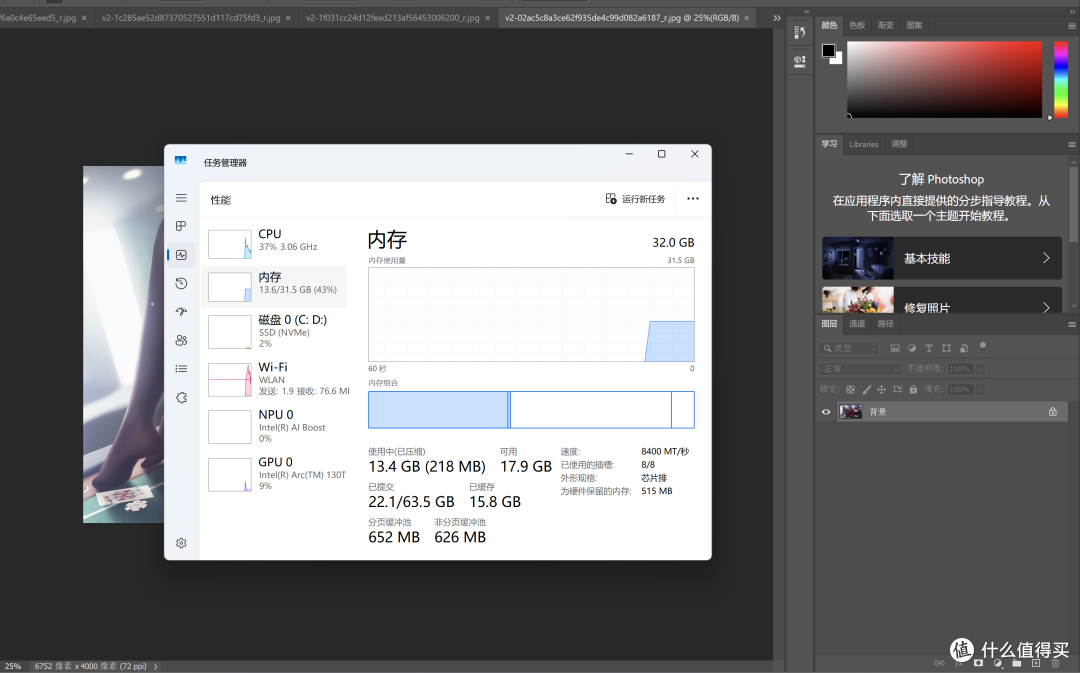Click the lock icon on the 背景 layer
Viewport: 1080px width, 673px height.
tap(1052, 411)
